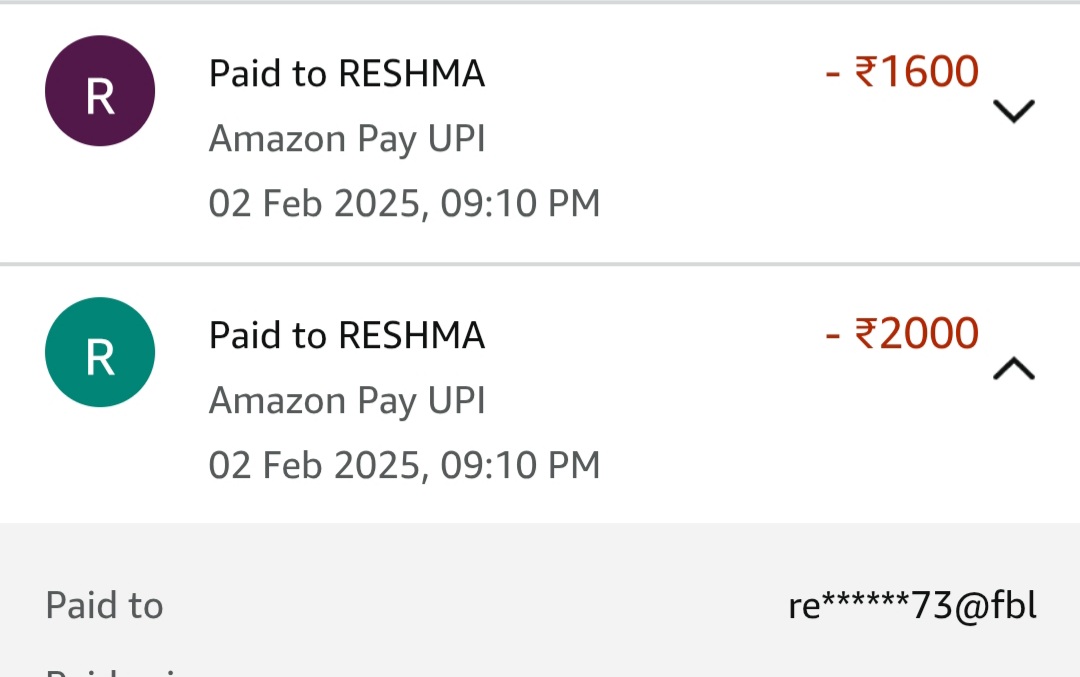The width and height of the screenshot is (1080, 677).
Task: Click the timestamp of the ₹2000 payment
Action: pyautogui.click(x=404, y=465)
